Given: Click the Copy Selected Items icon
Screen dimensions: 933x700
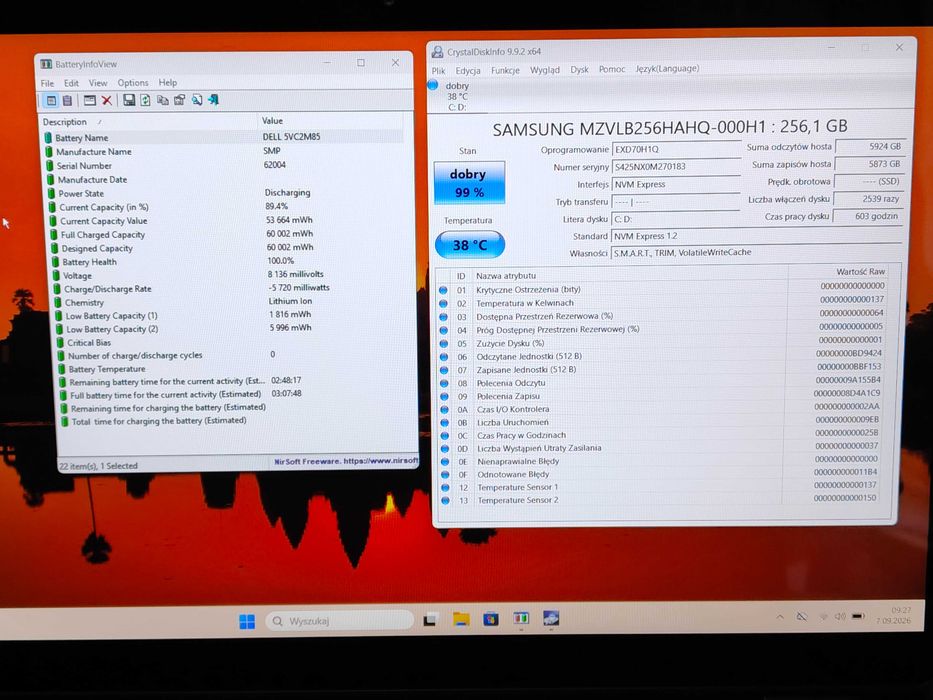Looking at the screenshot, I should (x=162, y=100).
